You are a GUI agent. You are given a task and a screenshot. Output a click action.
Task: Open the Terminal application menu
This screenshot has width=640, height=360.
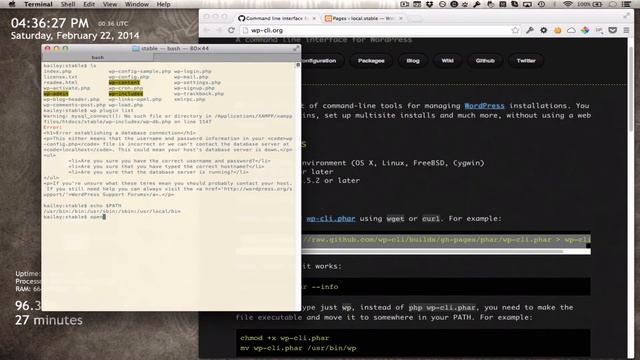38,4
